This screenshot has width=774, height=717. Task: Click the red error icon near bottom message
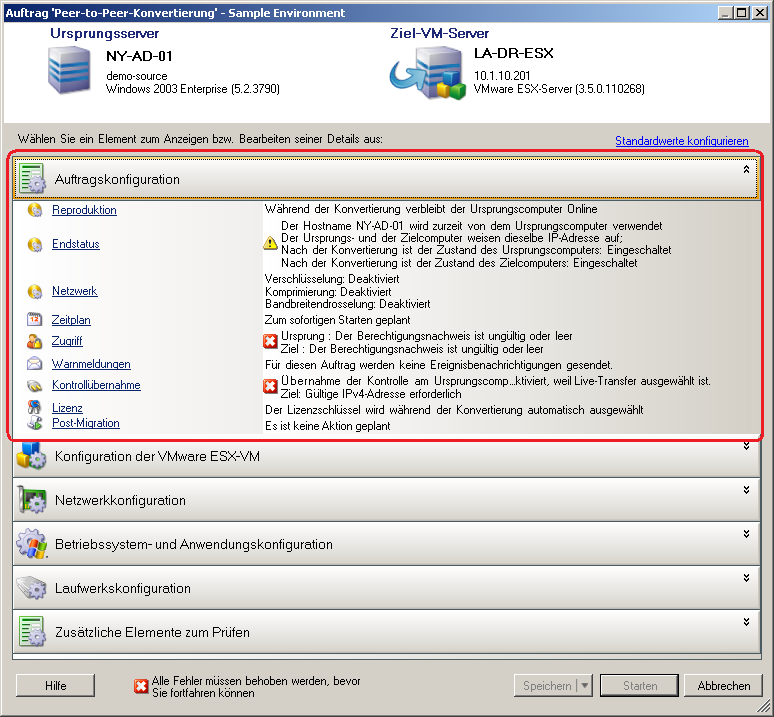pyautogui.click(x=141, y=686)
